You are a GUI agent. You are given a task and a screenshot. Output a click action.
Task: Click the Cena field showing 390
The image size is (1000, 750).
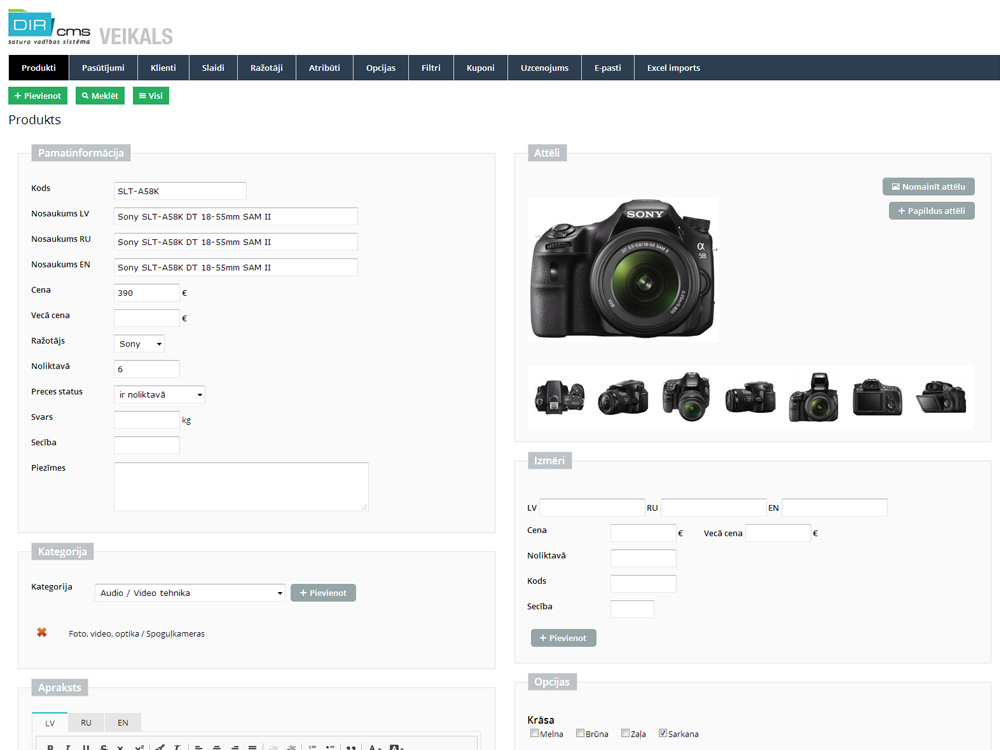point(147,293)
